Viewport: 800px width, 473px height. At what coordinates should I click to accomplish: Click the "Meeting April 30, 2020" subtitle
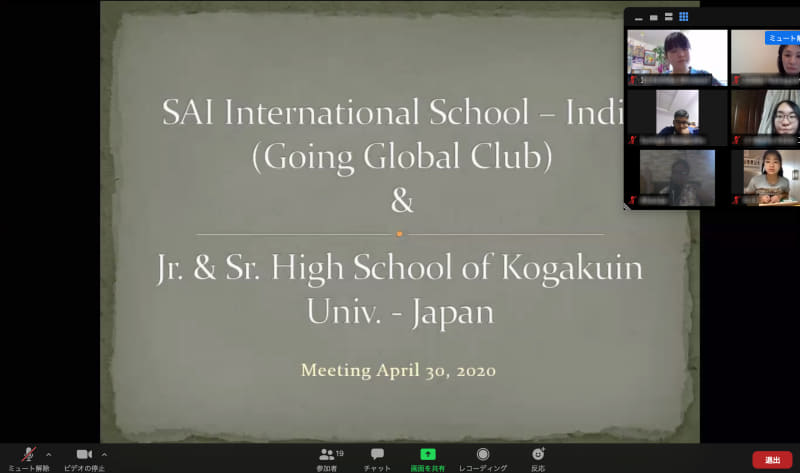pos(398,370)
